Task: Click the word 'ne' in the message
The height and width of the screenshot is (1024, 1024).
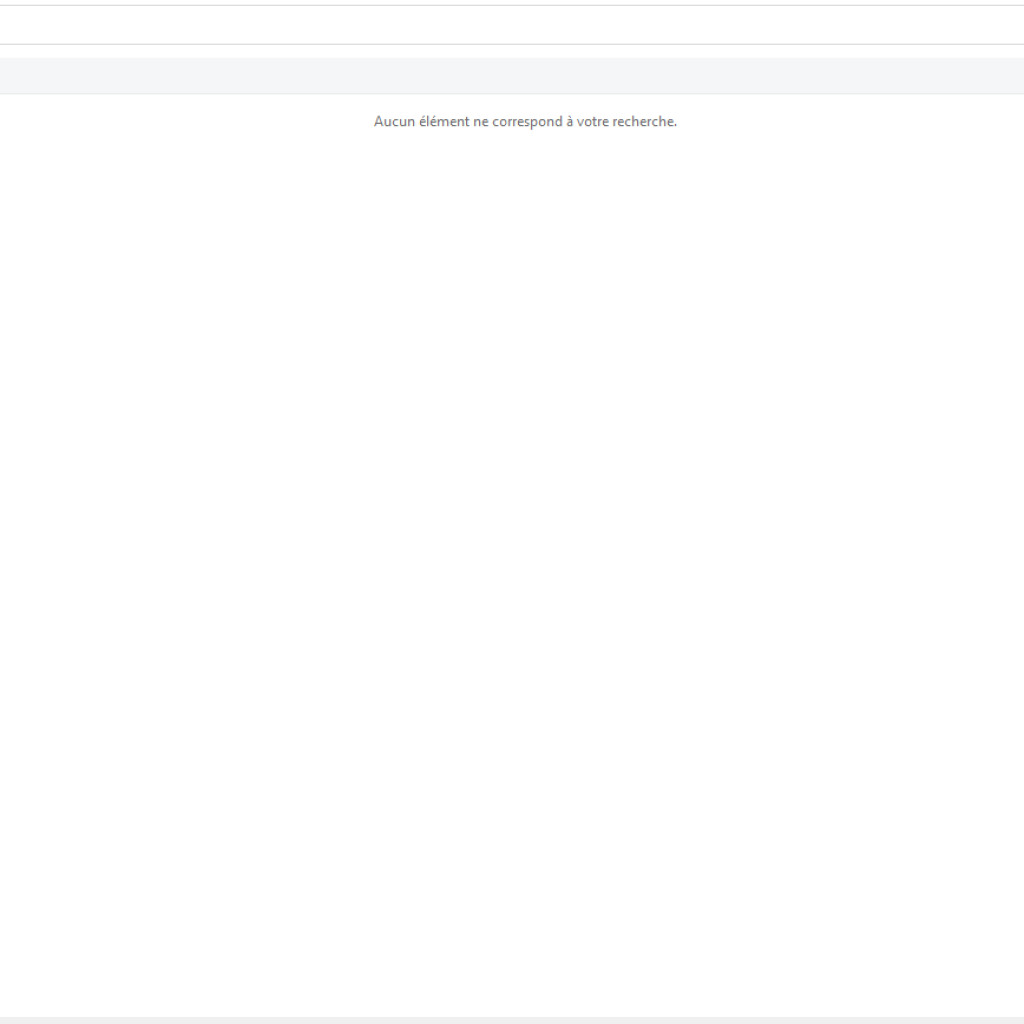Action: [x=480, y=122]
